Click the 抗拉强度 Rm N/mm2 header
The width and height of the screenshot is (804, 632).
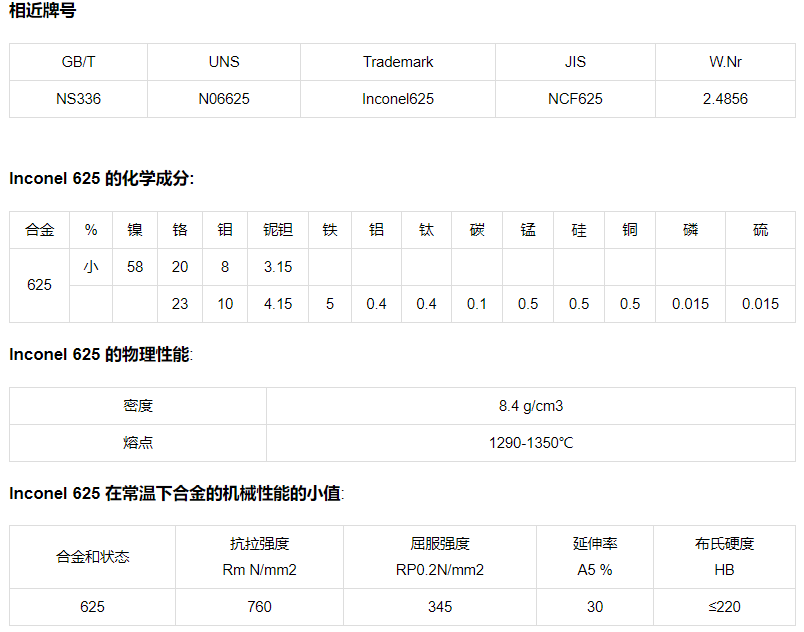tap(259, 557)
